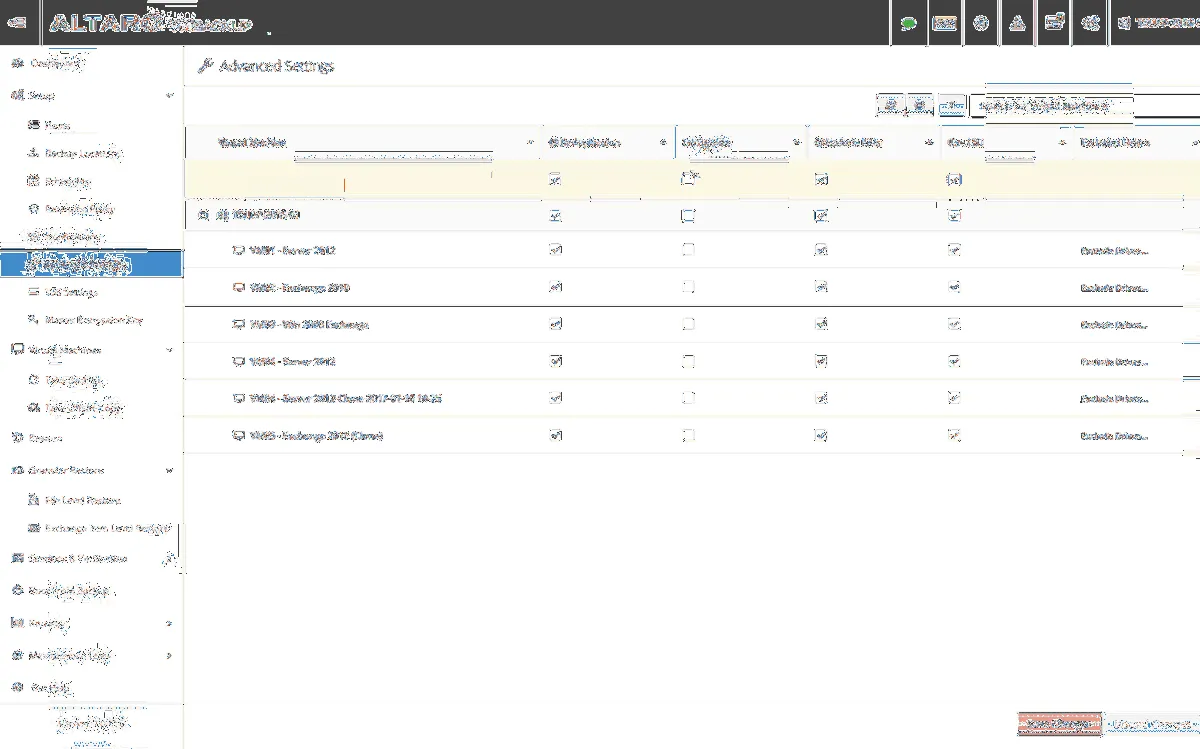This screenshot has height=749, width=1200.
Task: Click the green chat bubble icon
Action: pyautogui.click(x=908, y=24)
